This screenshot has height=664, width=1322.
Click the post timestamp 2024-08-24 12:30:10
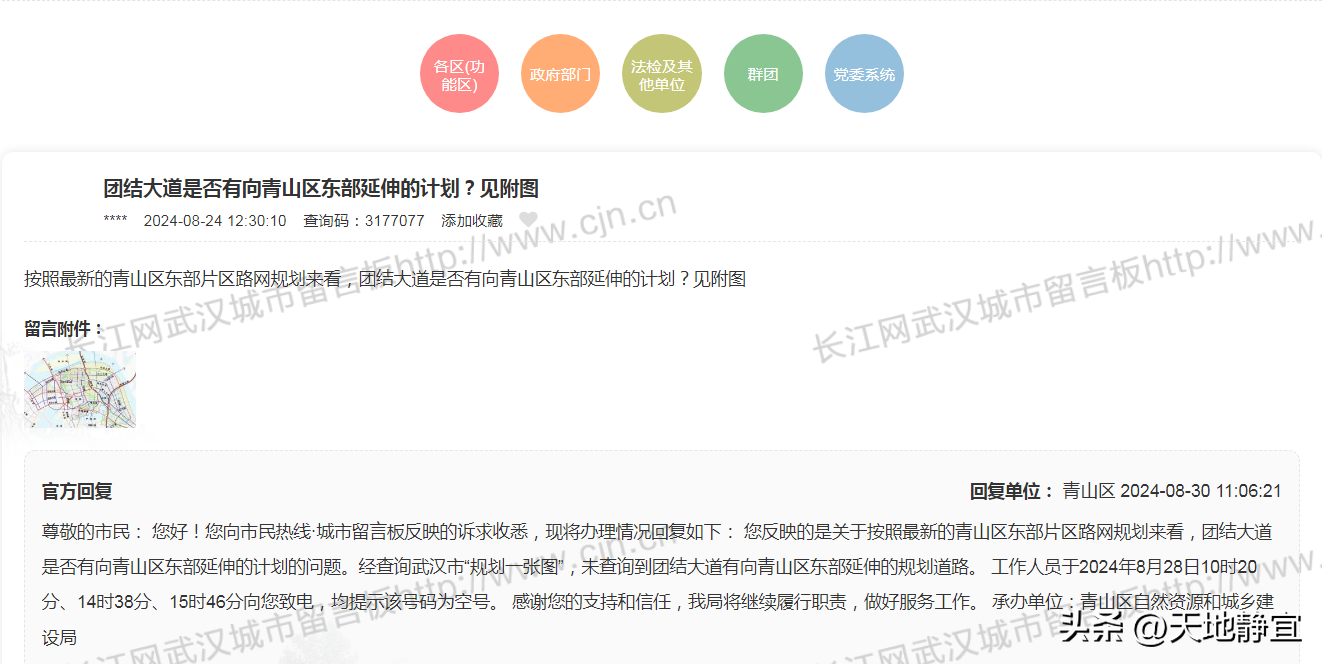click(215, 221)
